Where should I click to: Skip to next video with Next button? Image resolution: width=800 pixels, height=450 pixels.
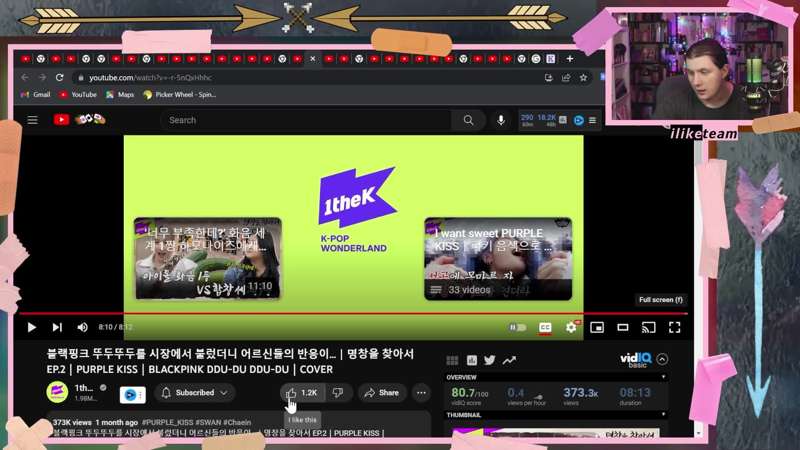coord(57,327)
